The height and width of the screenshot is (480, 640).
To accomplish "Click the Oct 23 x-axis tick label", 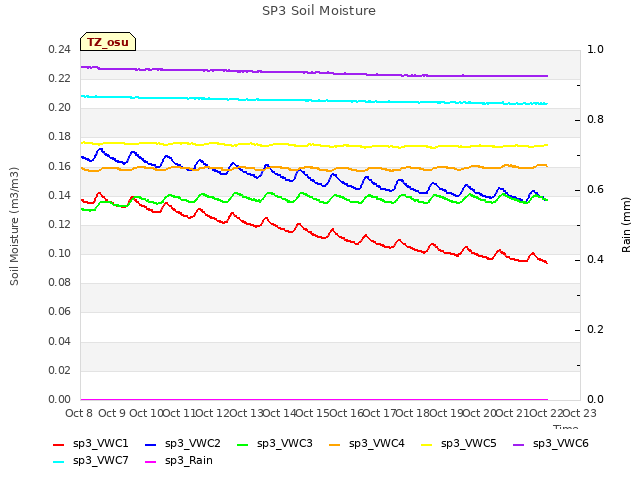I will 580,413.
